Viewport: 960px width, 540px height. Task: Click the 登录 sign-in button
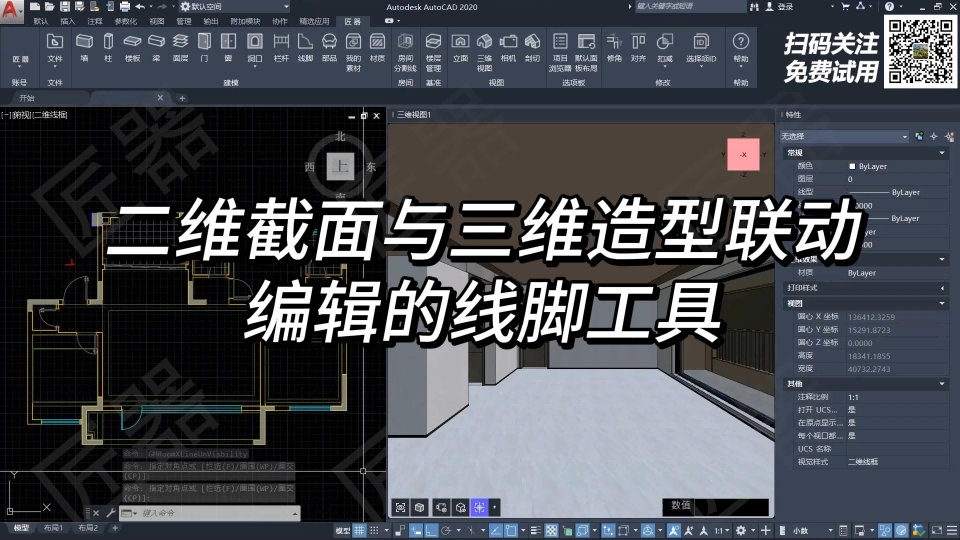[780, 7]
